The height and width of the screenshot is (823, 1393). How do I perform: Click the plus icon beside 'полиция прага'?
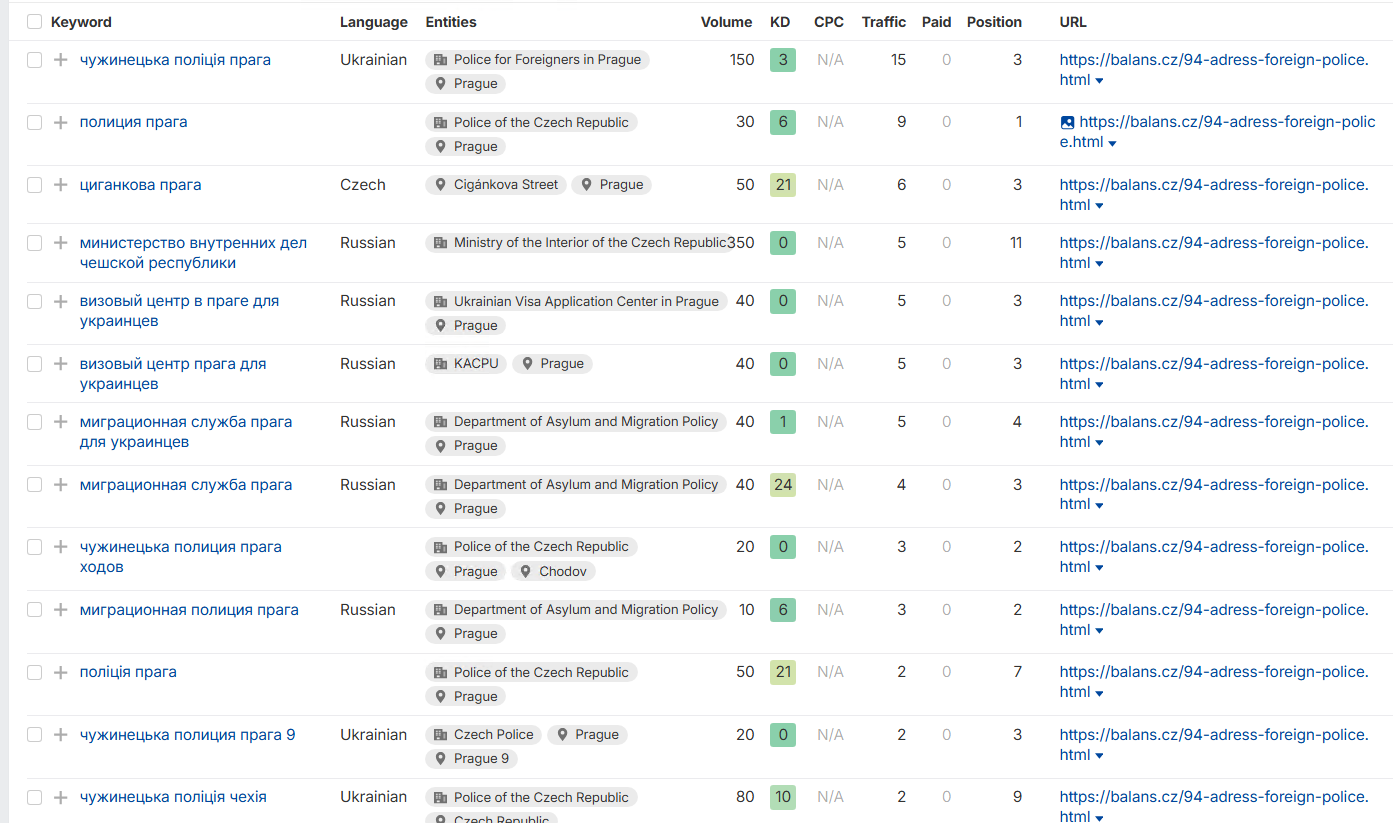click(x=60, y=122)
